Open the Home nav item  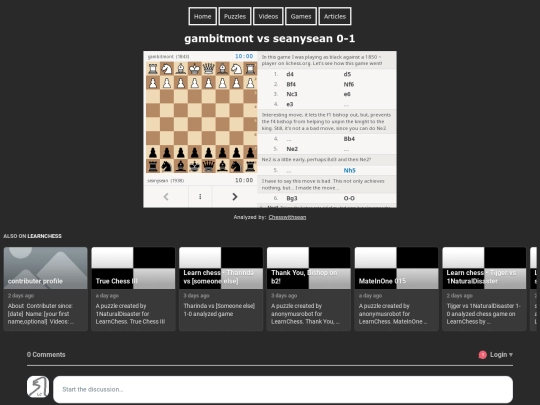(202, 17)
